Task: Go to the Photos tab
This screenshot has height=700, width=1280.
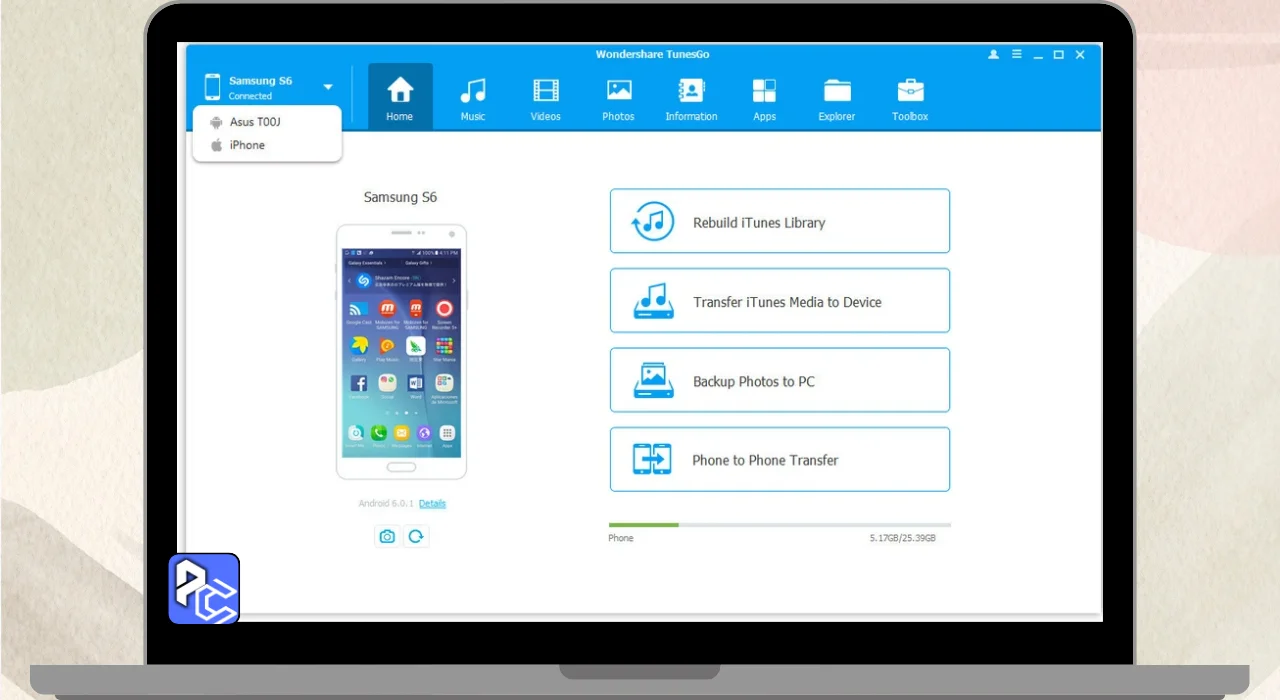Action: click(x=619, y=99)
